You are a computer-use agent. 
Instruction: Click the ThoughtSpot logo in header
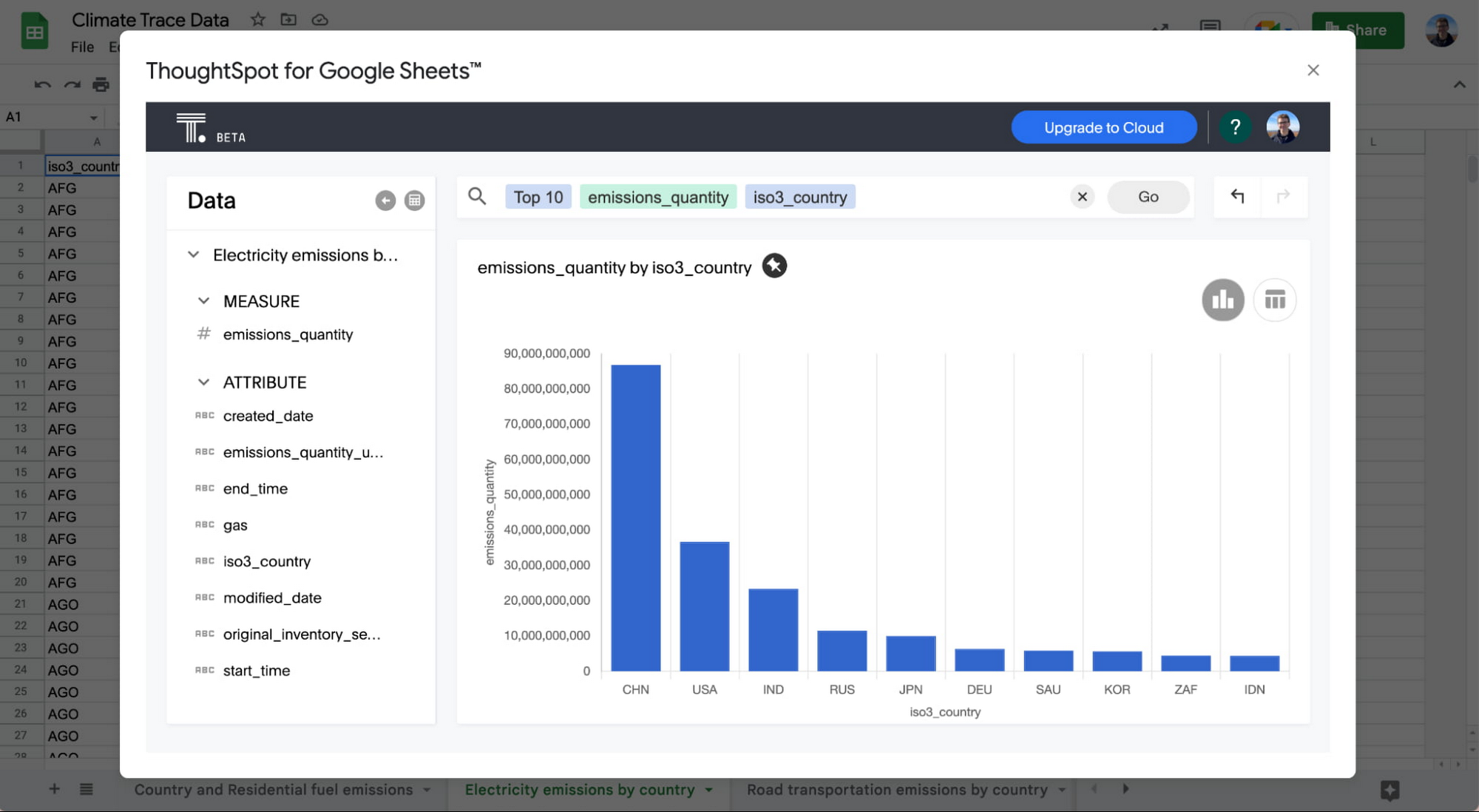192,128
